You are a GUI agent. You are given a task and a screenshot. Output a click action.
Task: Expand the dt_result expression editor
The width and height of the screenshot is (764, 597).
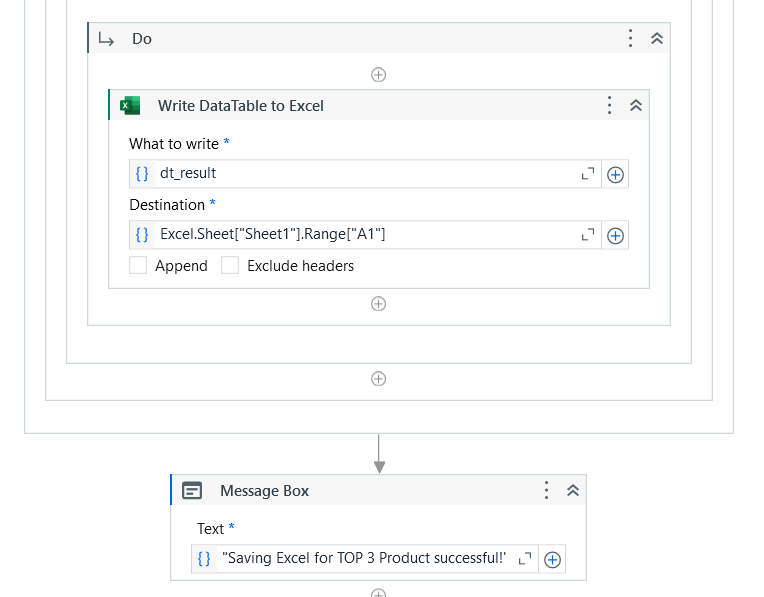[588, 173]
